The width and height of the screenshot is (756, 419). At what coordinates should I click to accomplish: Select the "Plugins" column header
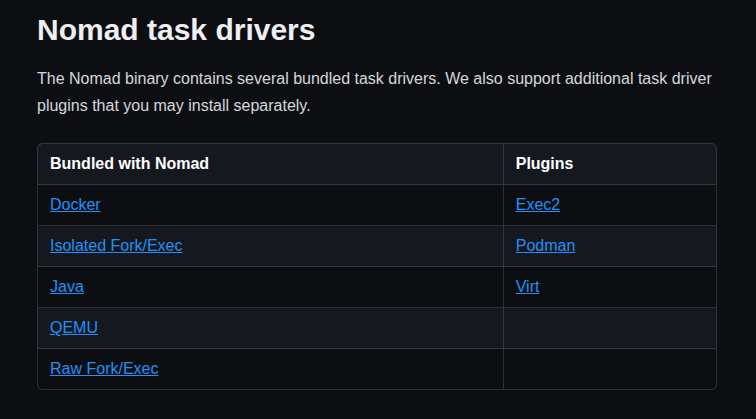pyautogui.click(x=544, y=163)
